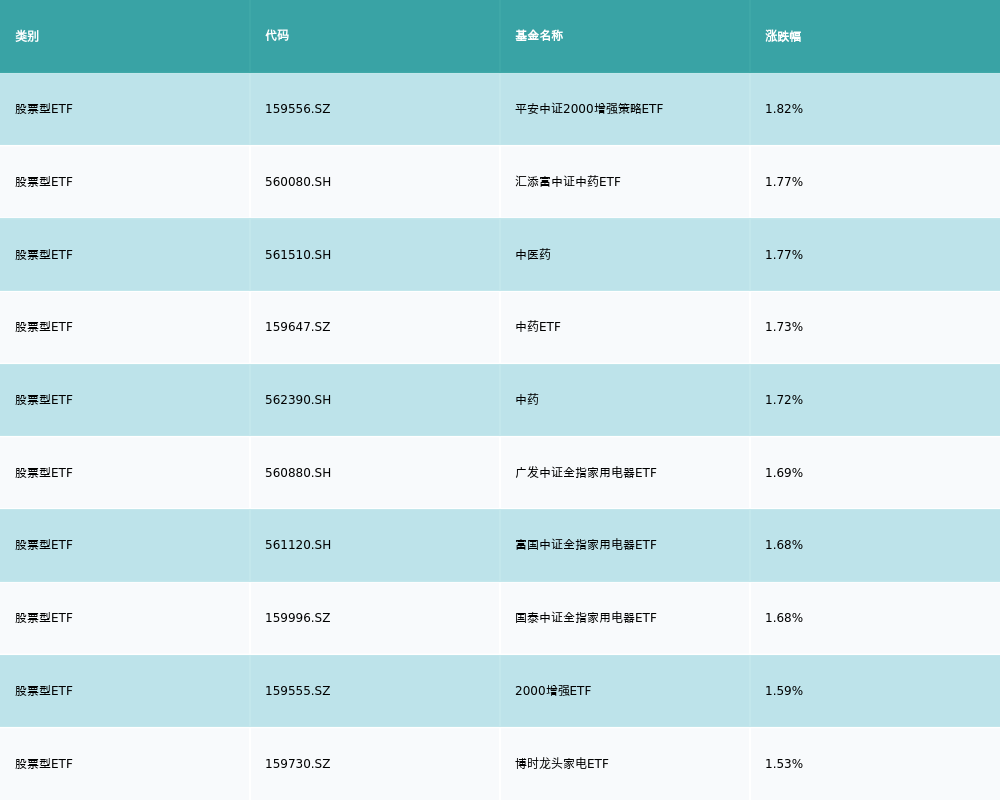The height and width of the screenshot is (800, 1000).
Task: Click 股票型ETF in the 159730.SZ row
Action: click(x=44, y=764)
